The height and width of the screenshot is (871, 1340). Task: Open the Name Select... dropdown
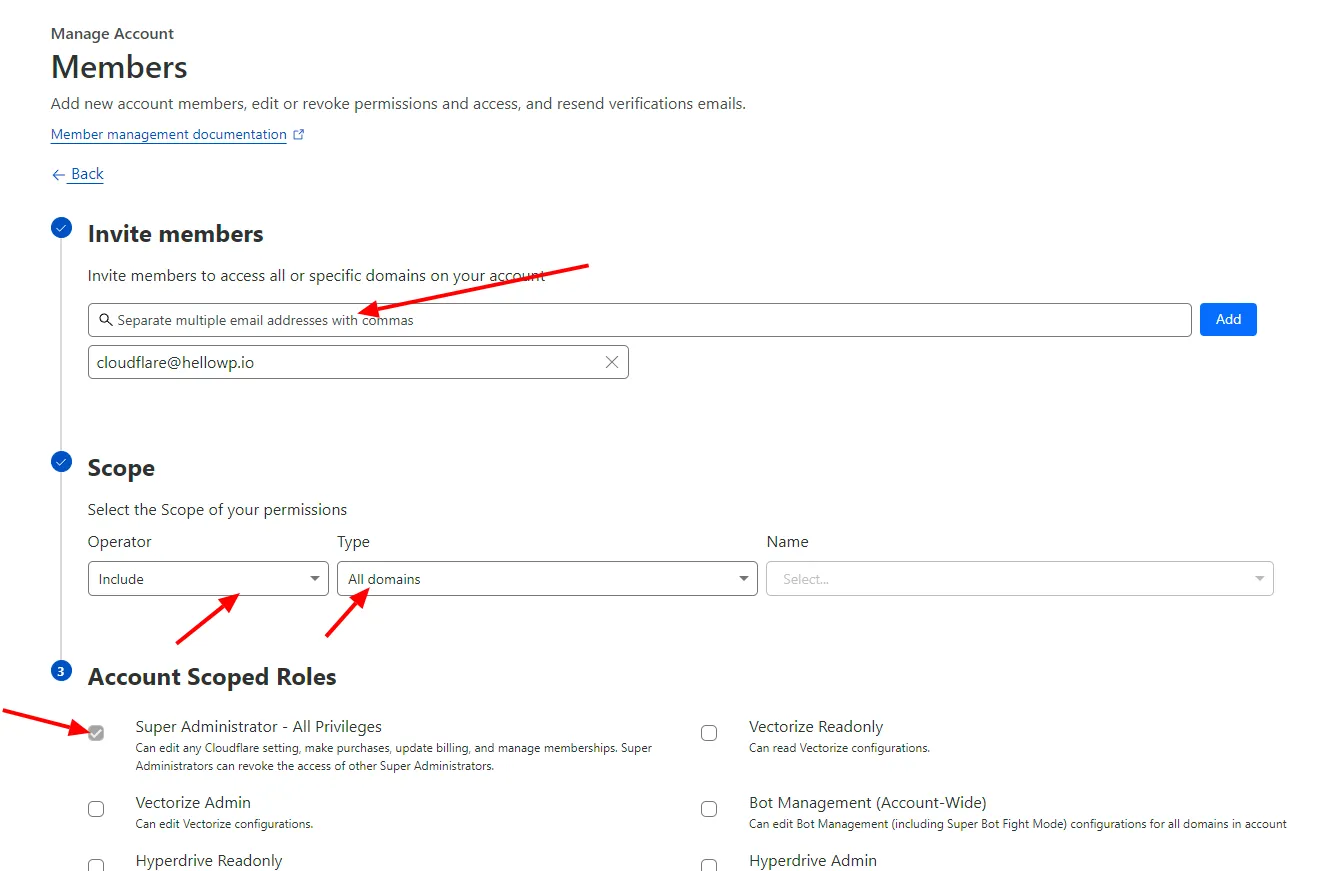click(x=1020, y=579)
